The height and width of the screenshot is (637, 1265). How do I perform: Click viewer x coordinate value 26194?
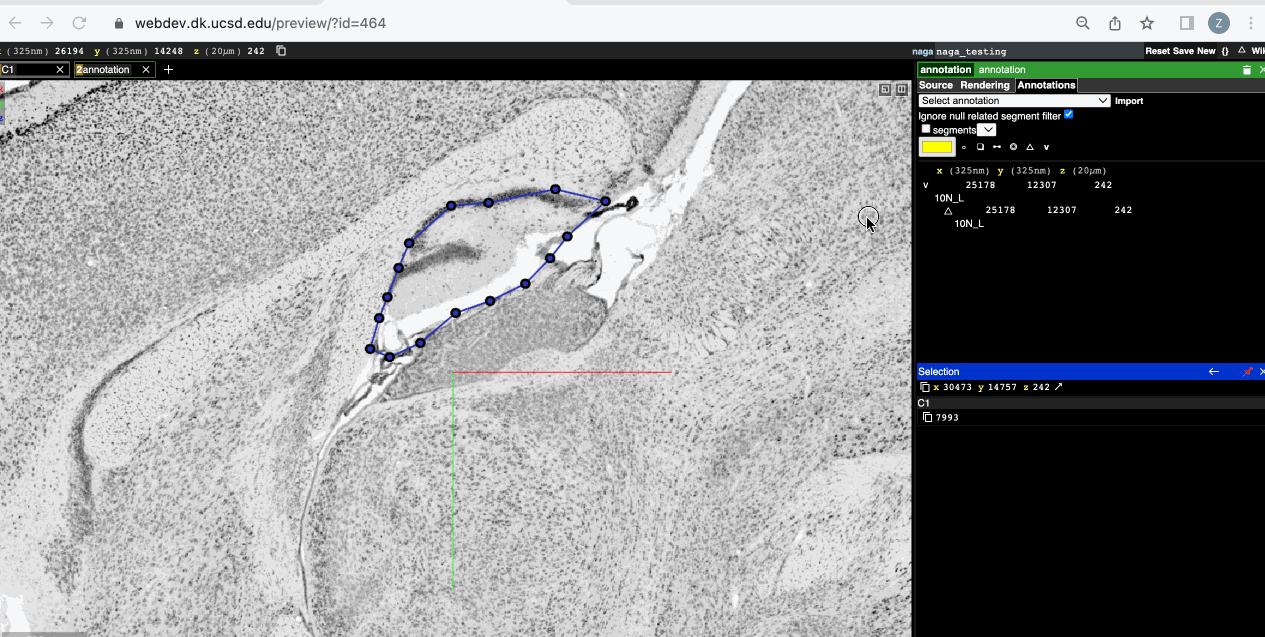[x=69, y=51]
